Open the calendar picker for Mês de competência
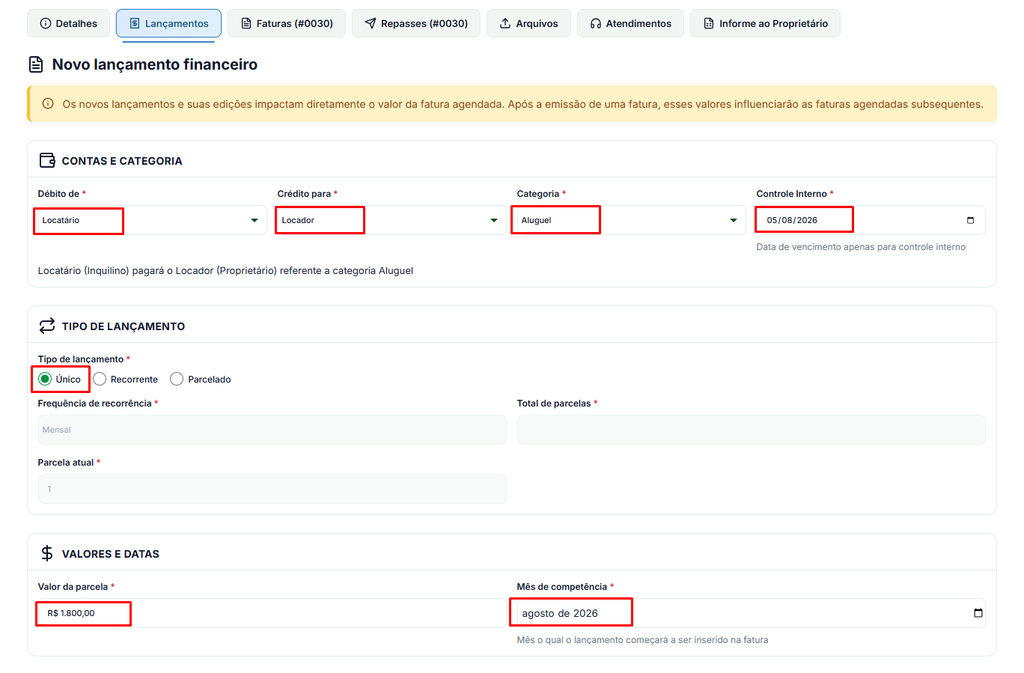1024x673 pixels. 978,613
